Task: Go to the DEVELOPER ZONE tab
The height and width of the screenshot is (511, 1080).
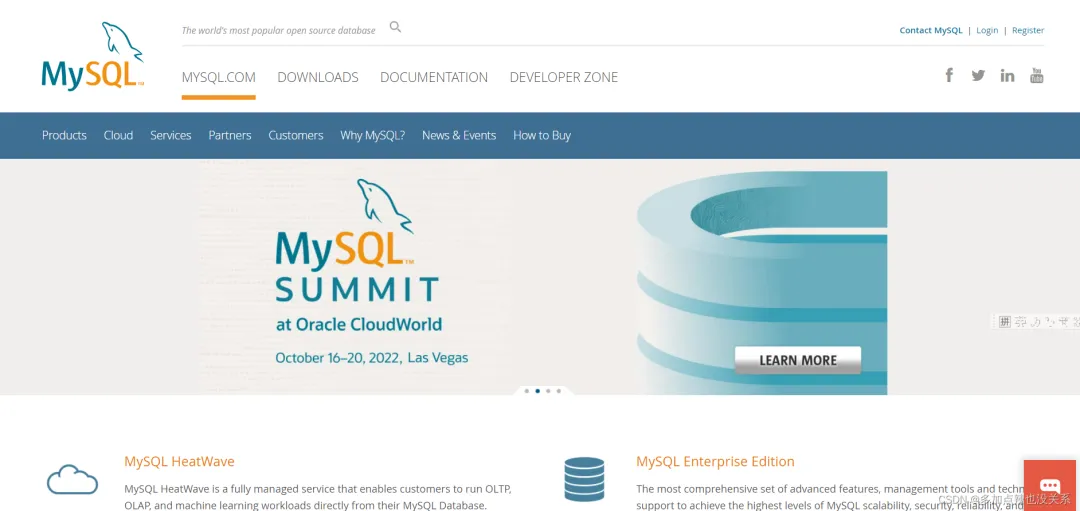Action: [x=563, y=77]
